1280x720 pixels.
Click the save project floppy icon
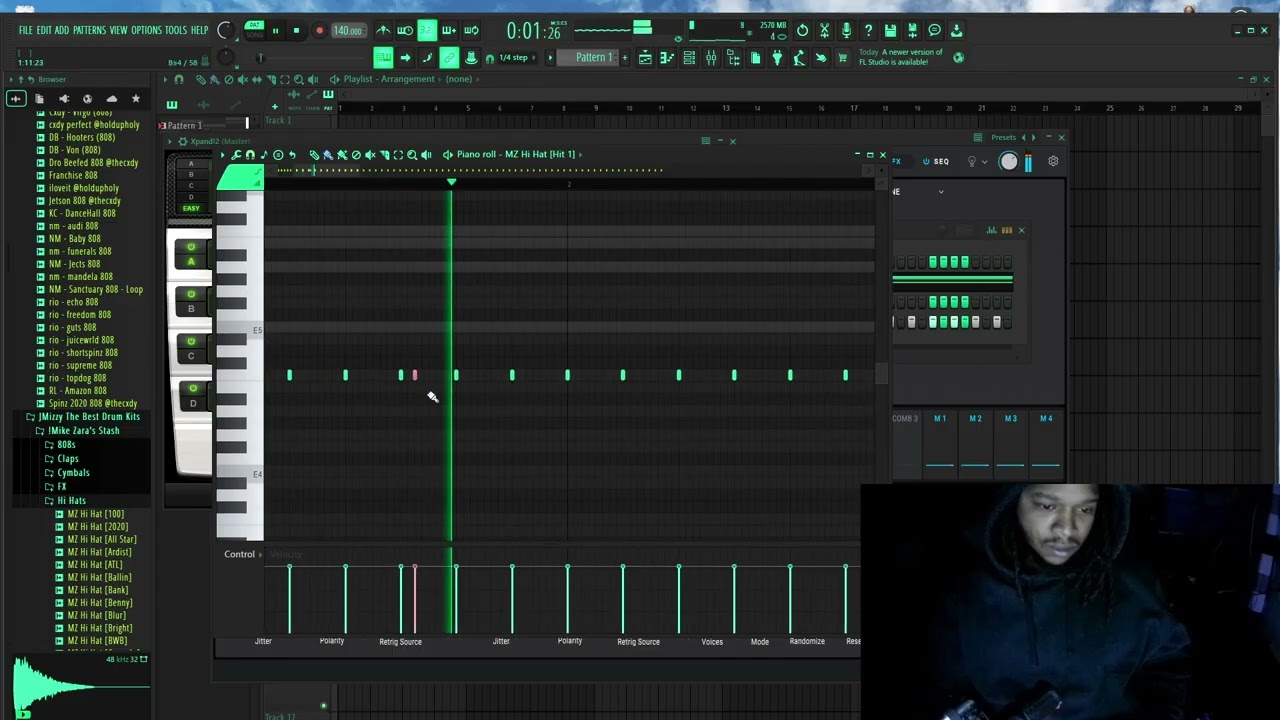(890, 30)
